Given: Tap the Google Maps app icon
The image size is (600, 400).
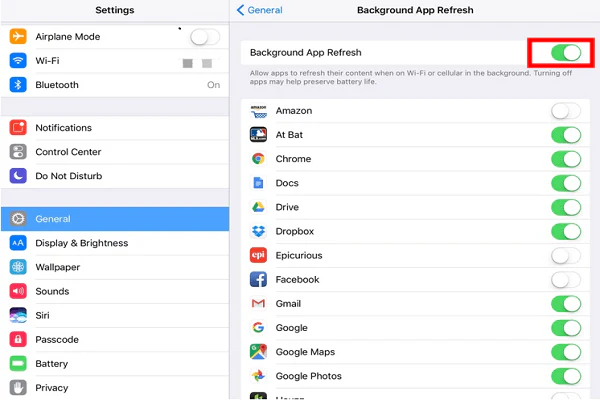Looking at the screenshot, I should click(258, 352).
